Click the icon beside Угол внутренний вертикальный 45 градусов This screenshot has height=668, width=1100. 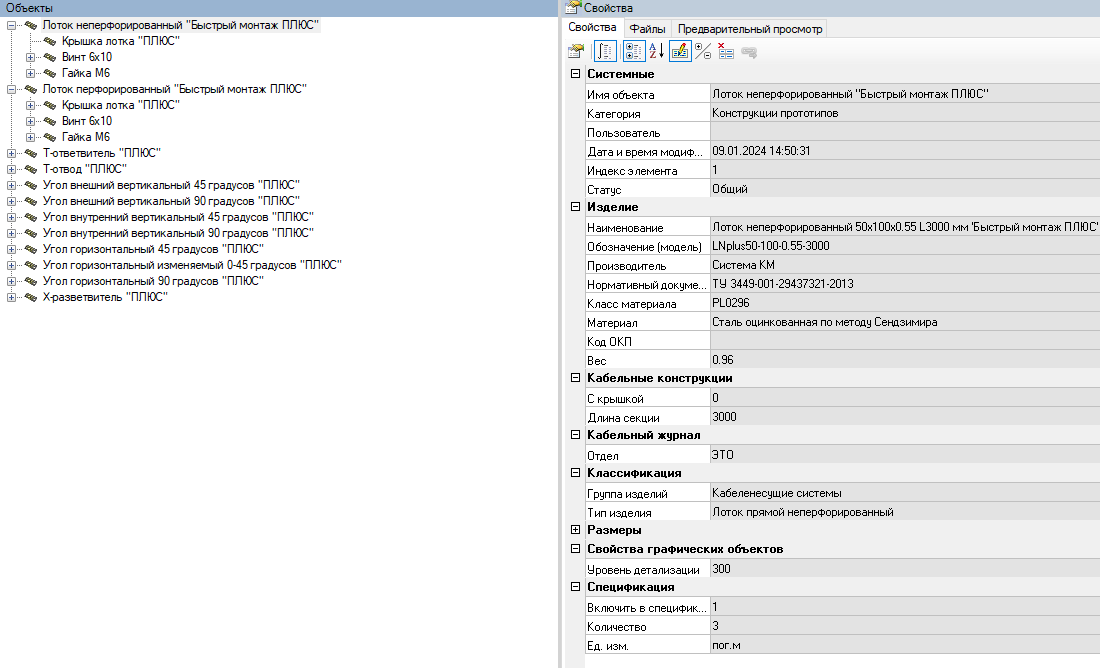coord(31,217)
